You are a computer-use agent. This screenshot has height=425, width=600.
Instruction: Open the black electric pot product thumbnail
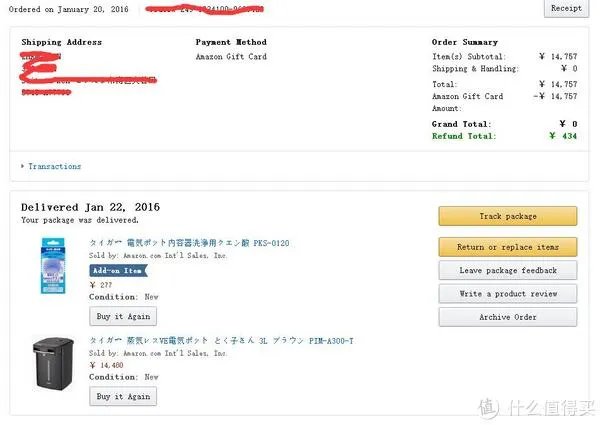53,365
